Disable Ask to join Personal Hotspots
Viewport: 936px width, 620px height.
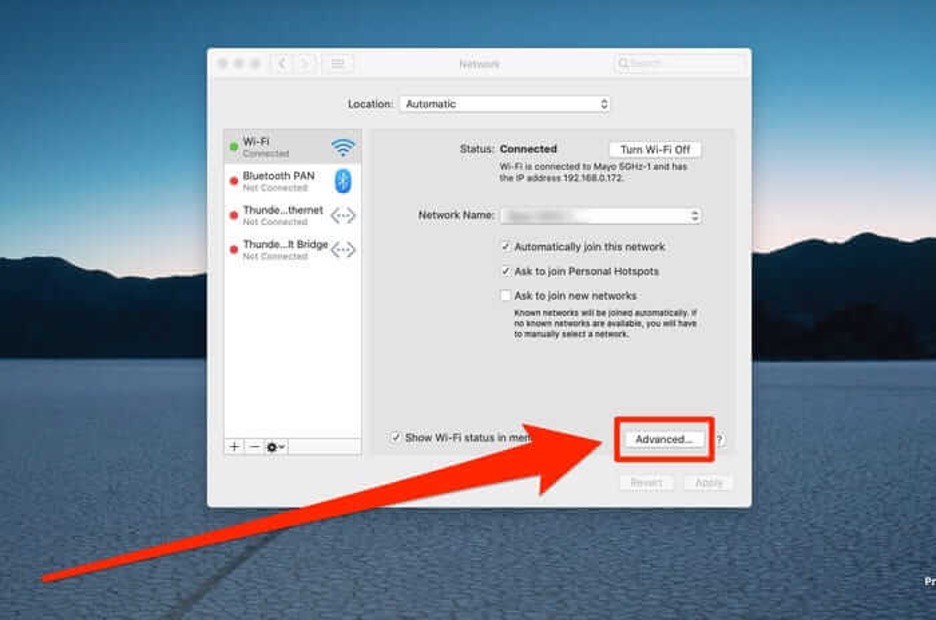tap(506, 271)
